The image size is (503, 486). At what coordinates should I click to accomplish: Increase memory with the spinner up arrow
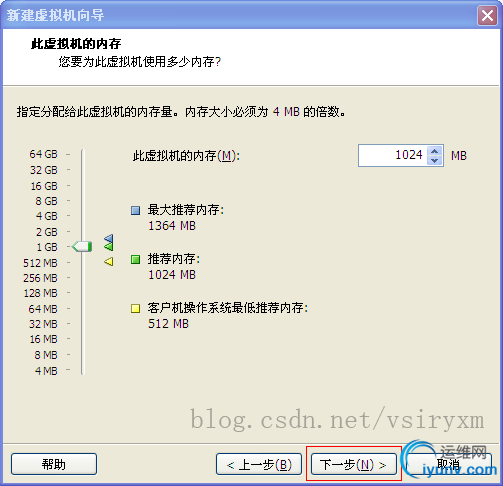click(434, 151)
